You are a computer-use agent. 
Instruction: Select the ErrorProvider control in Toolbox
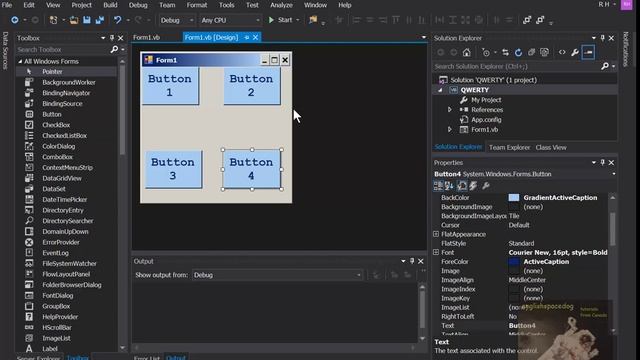click(x=60, y=242)
